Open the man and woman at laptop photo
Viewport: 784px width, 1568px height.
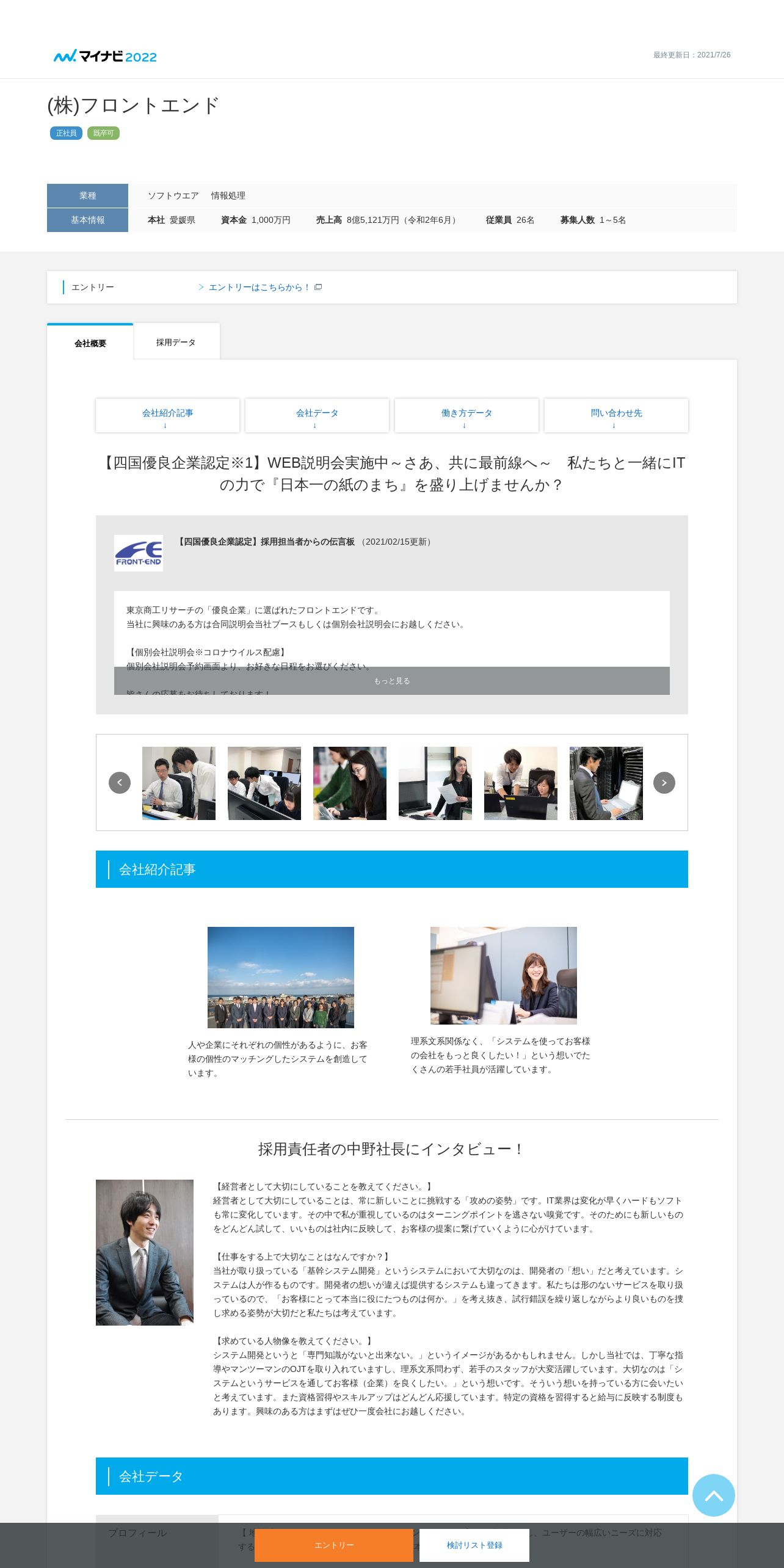pos(521,783)
